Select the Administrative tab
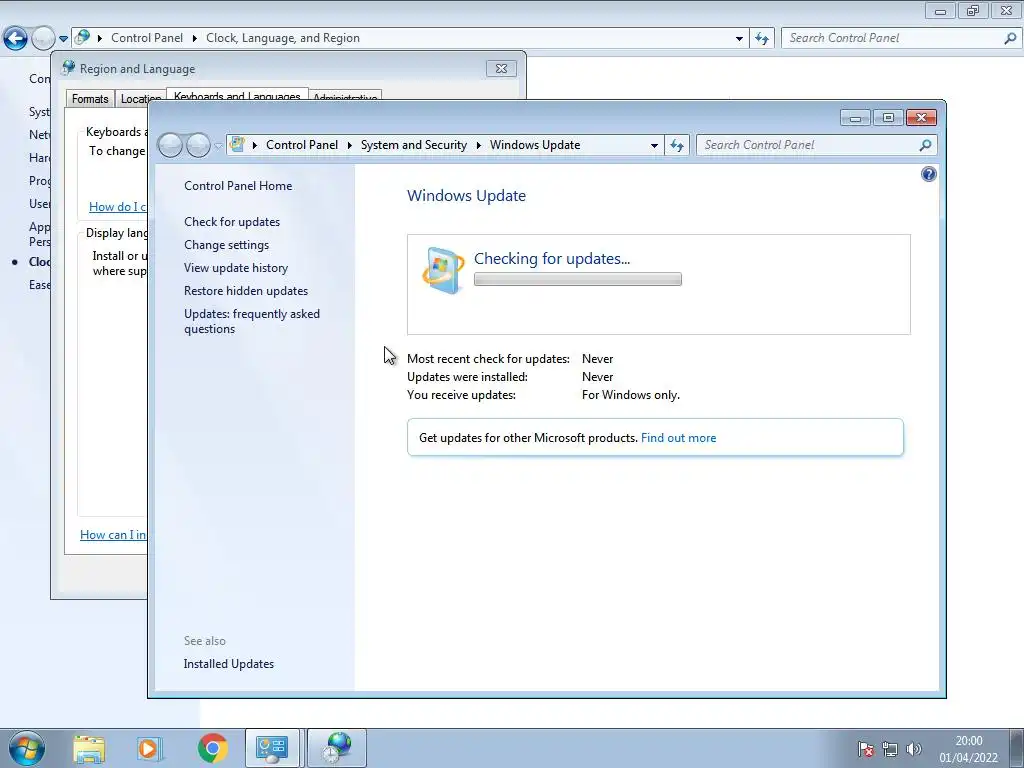1024x768 pixels. coord(345,96)
